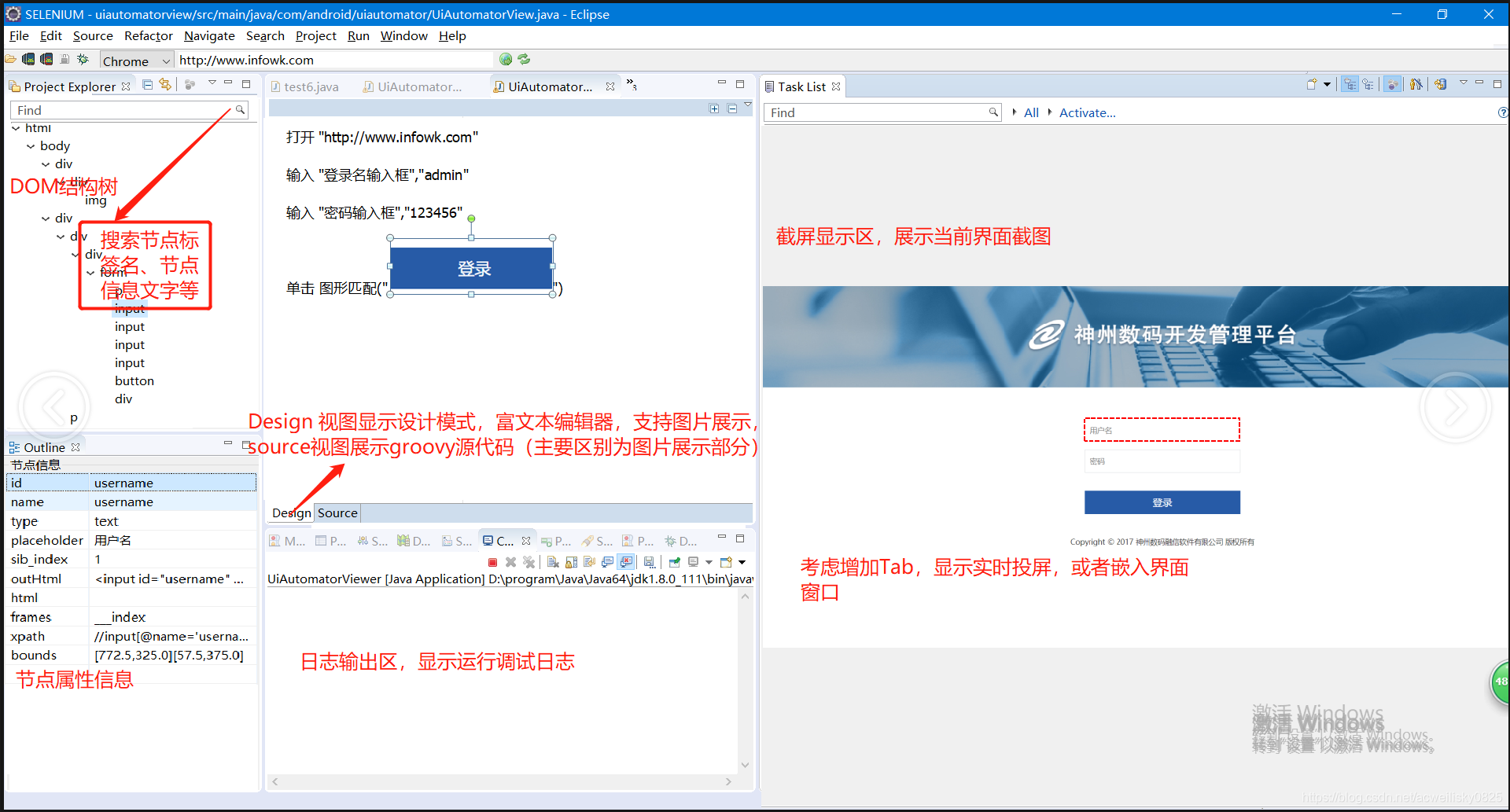
Task: Open the Open Console dropdown arrow
Action: (742, 562)
